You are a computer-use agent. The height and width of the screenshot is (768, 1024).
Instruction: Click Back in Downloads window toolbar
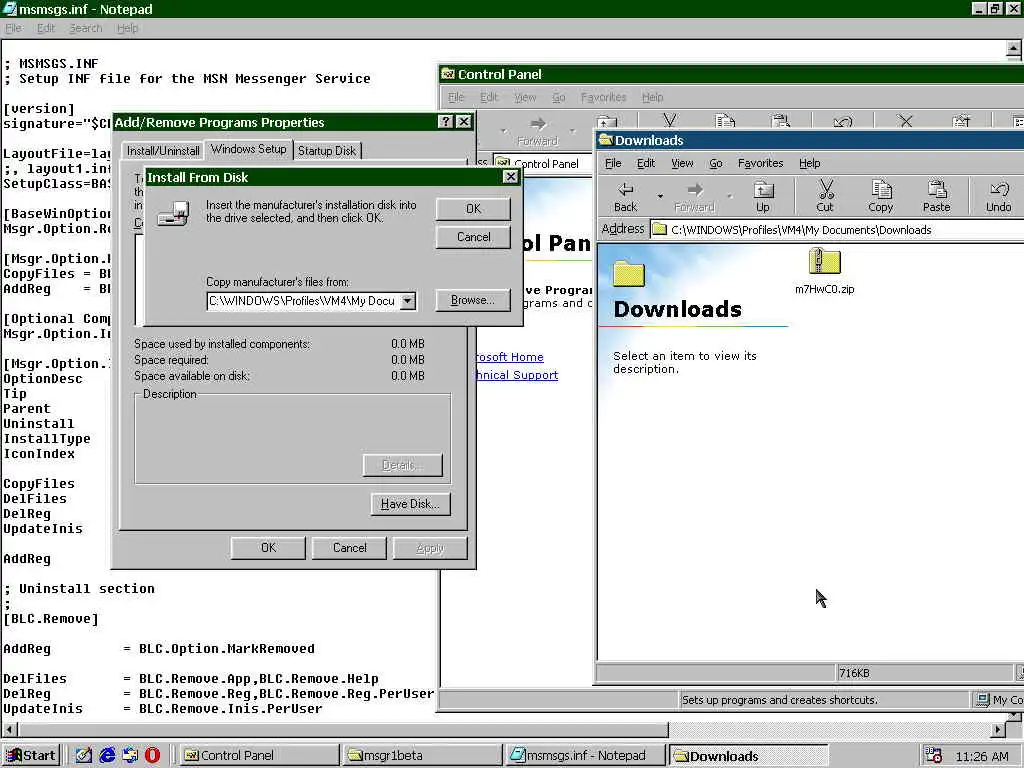coord(626,197)
